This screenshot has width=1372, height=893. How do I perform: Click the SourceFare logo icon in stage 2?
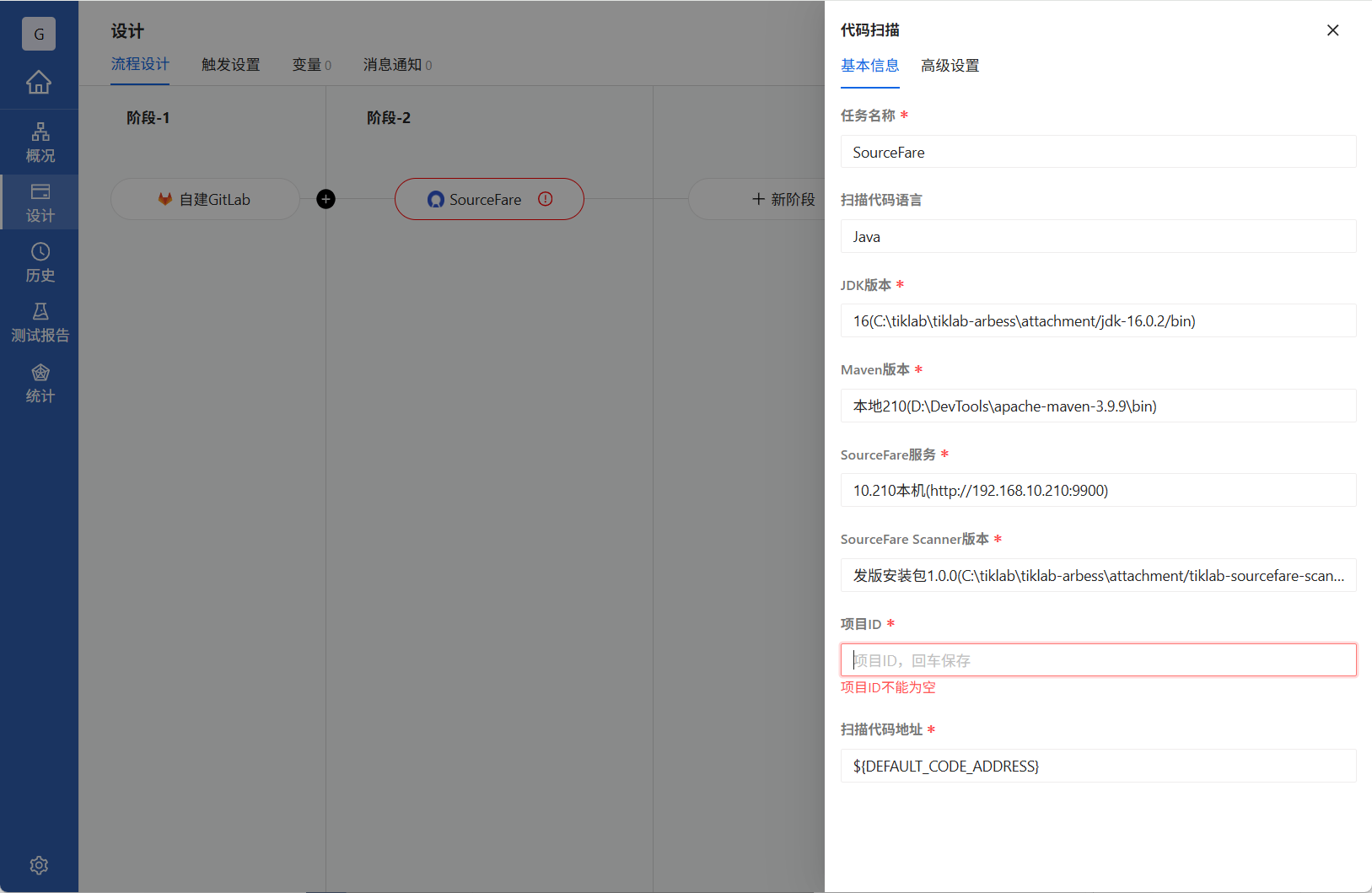pos(436,199)
